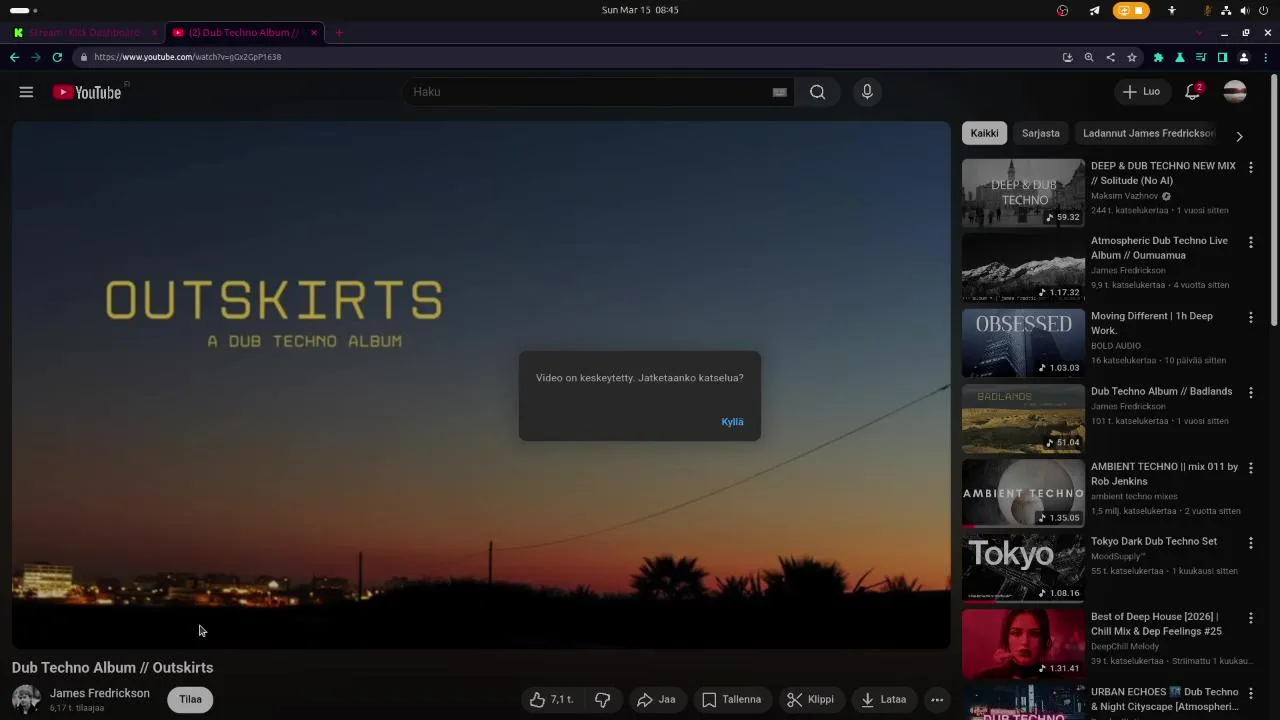Start voice search with microphone icon
Screen dimensions: 1280x720
[x=867, y=92]
